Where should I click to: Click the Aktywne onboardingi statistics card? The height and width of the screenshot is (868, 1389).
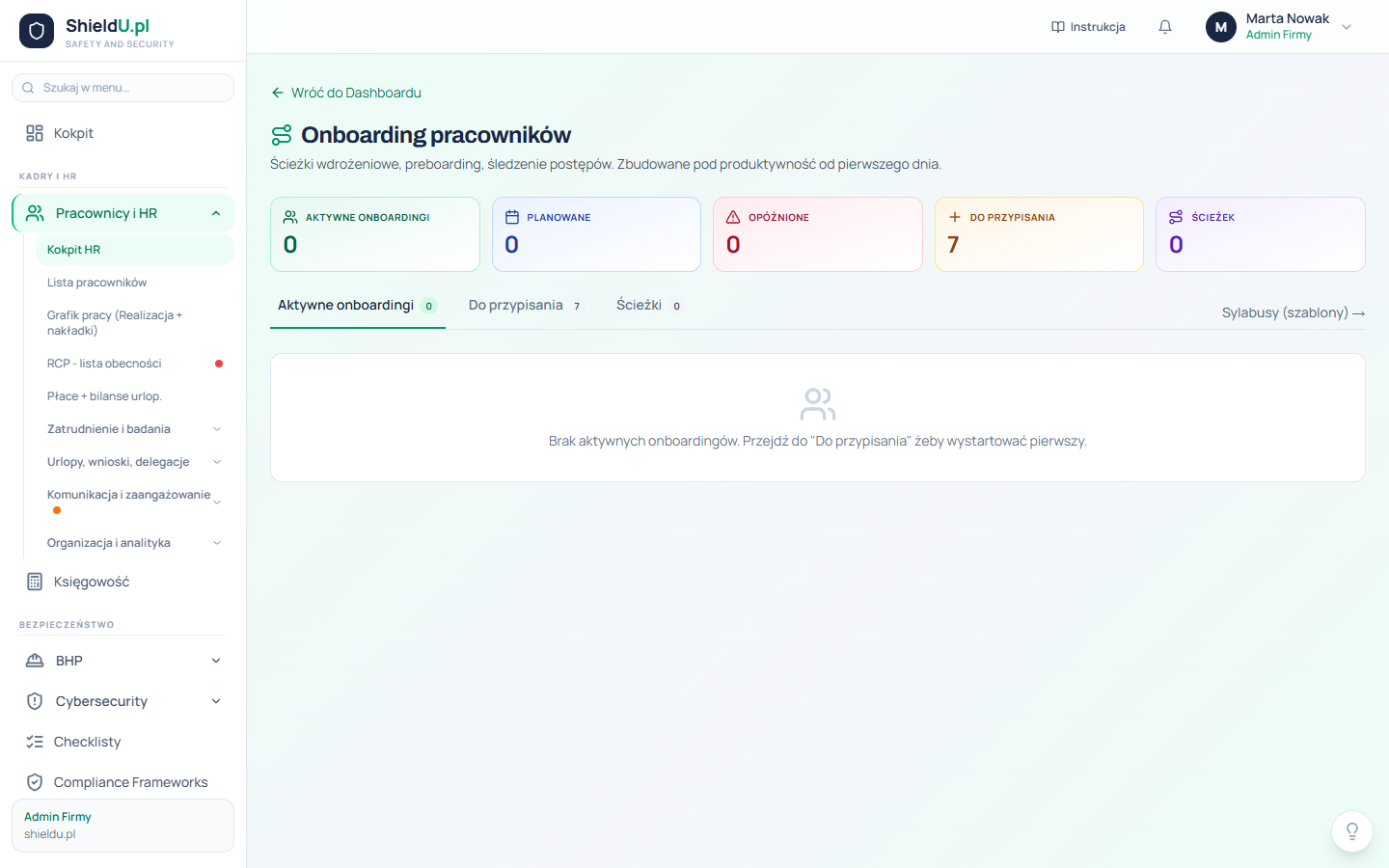(x=375, y=234)
